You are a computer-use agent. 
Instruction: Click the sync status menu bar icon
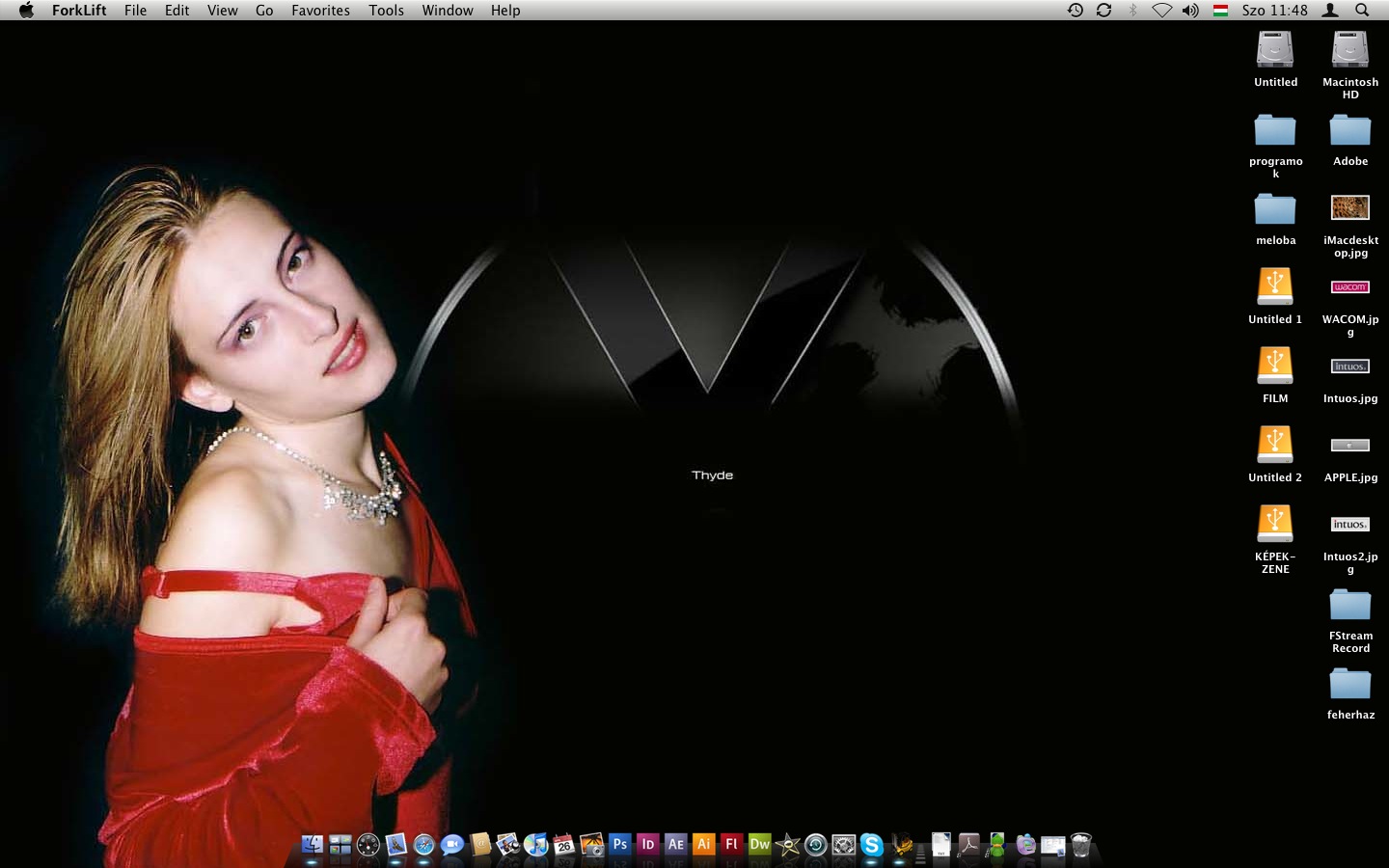point(1104,10)
